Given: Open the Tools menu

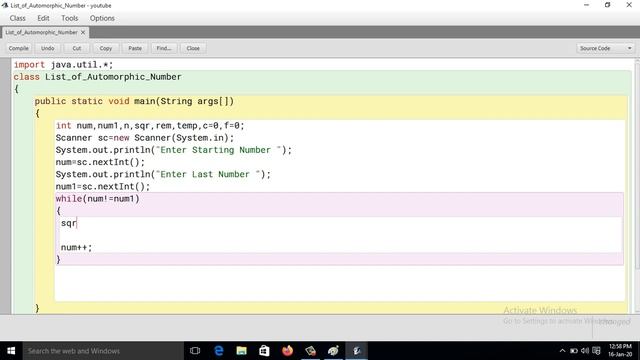Looking at the screenshot, I should coord(69,18).
